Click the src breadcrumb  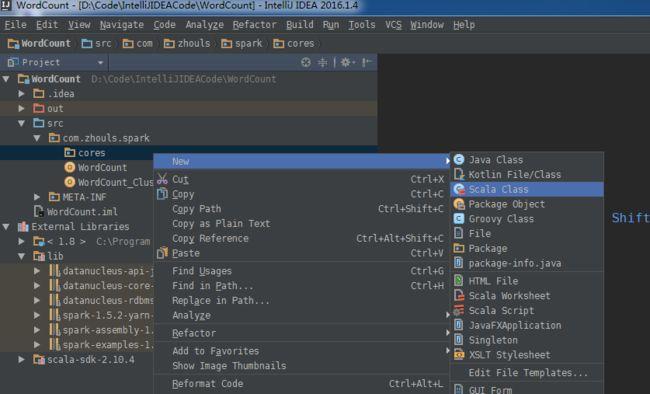click(97, 44)
